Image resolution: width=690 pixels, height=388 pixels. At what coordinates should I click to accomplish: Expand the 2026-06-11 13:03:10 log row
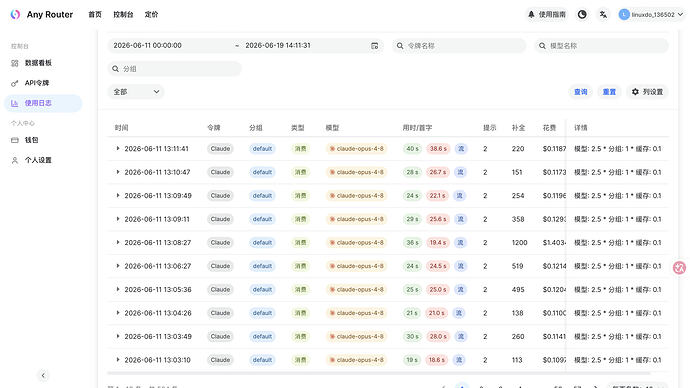(x=118, y=360)
